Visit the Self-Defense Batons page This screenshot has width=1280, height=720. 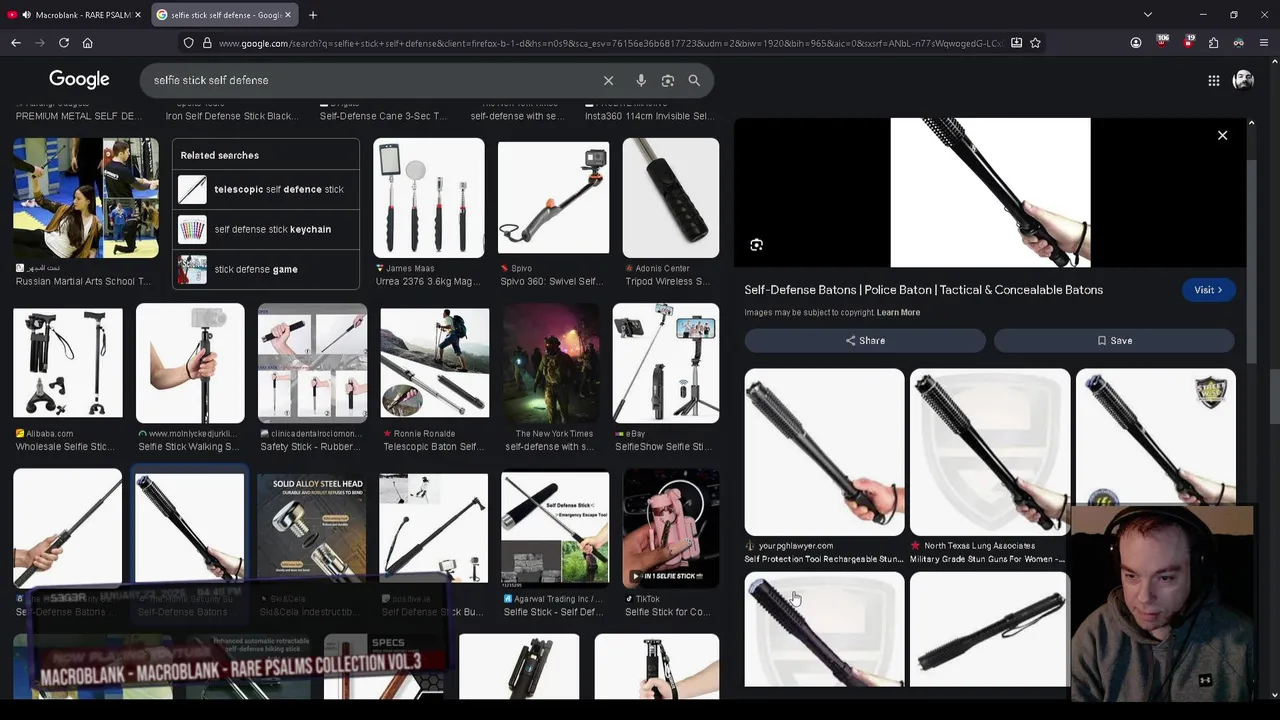(x=1208, y=290)
